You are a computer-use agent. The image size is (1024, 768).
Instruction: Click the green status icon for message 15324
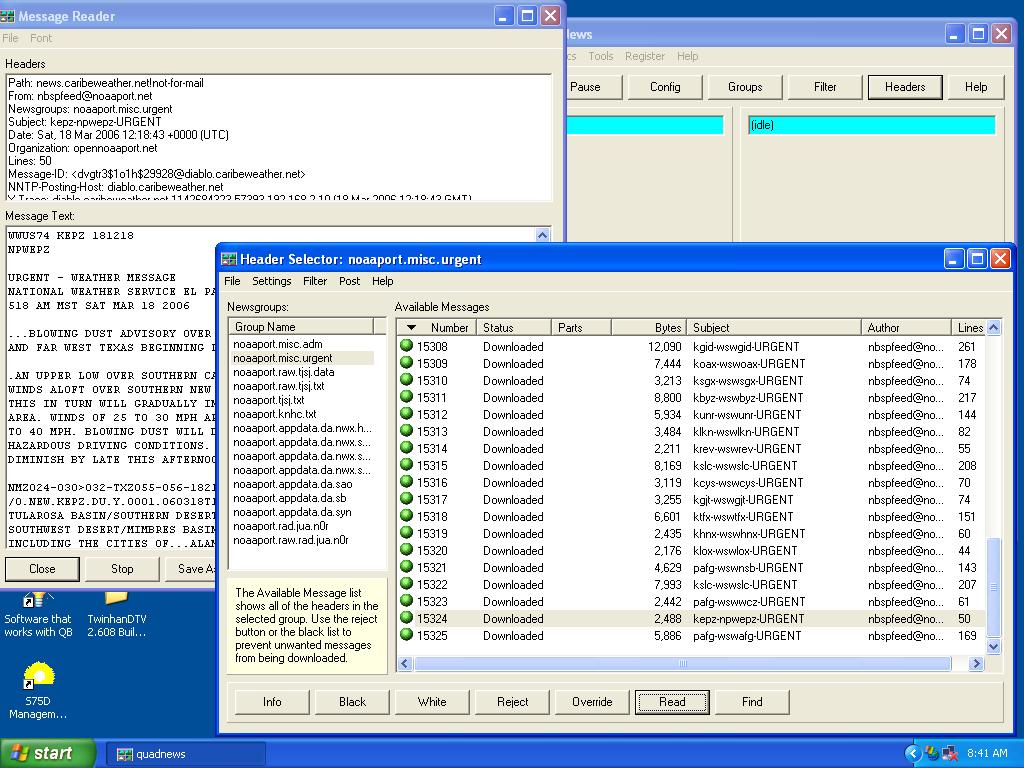(x=406, y=617)
